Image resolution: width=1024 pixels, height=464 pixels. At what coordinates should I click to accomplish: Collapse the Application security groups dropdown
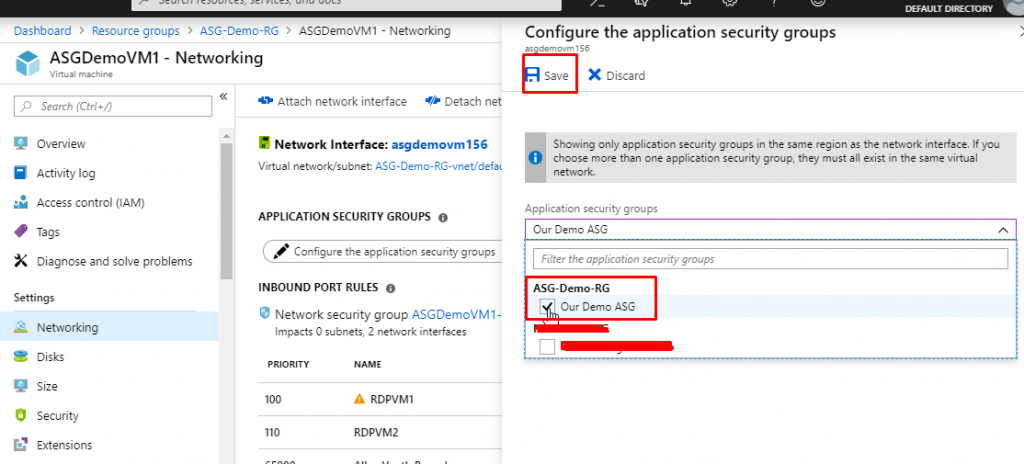pyautogui.click(x=1003, y=229)
